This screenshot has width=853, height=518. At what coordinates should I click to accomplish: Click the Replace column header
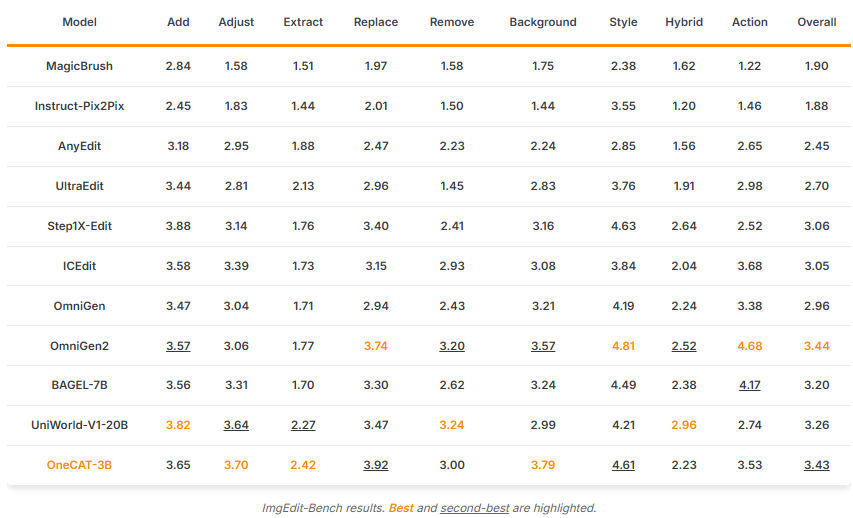376,22
